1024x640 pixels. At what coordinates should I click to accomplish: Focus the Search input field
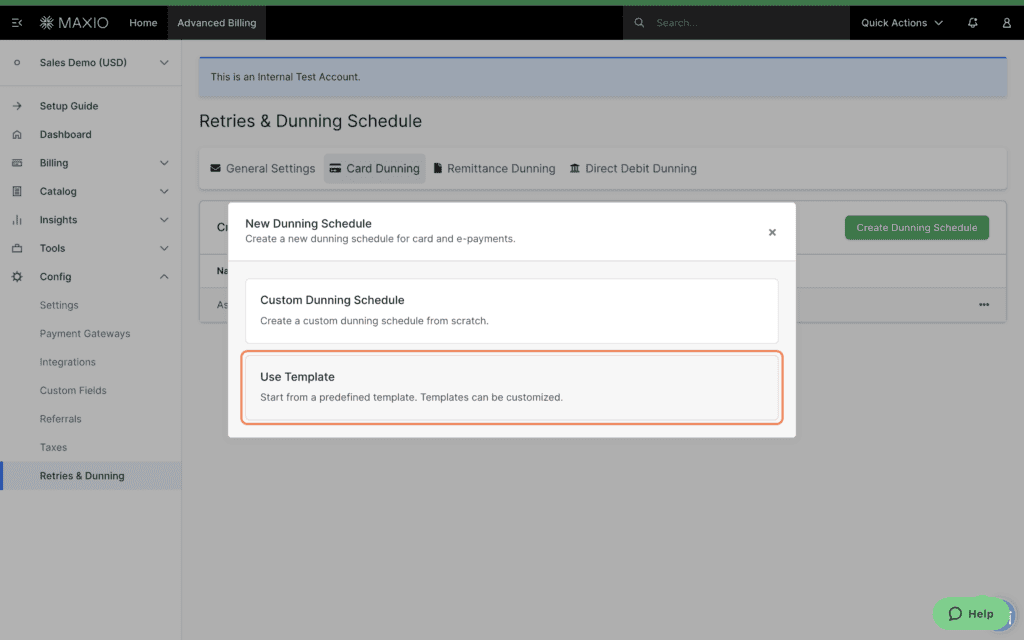click(x=736, y=23)
